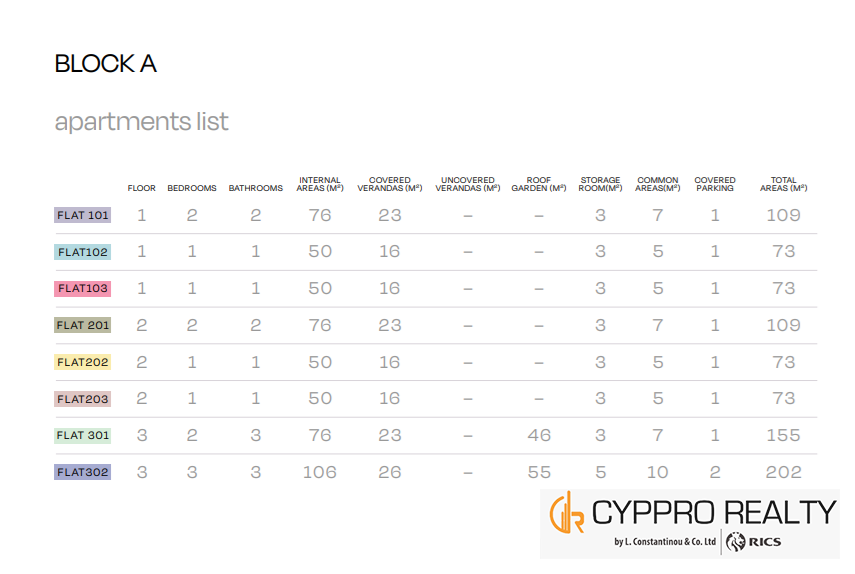Image resolution: width=855 pixels, height=574 pixels.
Task: Click the light green FLAT 301 label
Action: [x=83, y=435]
